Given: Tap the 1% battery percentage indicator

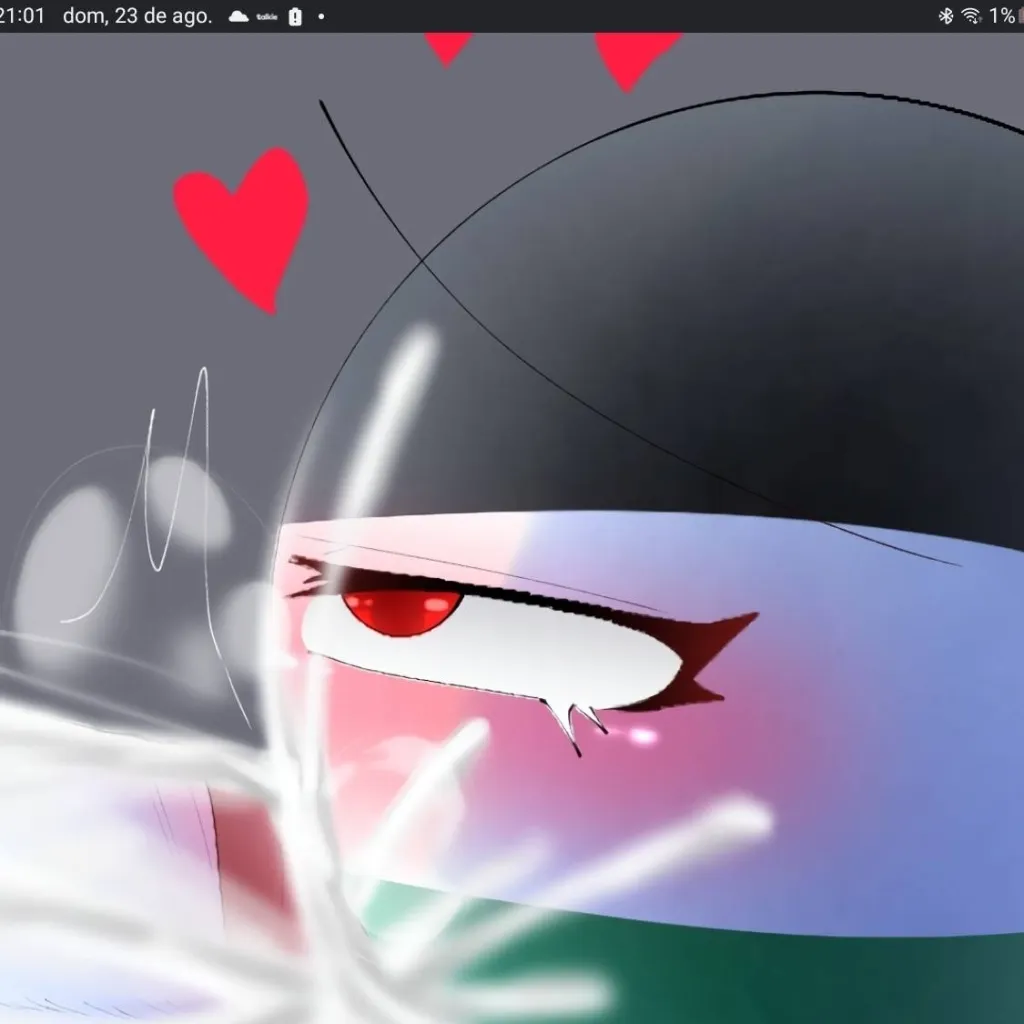Looking at the screenshot, I should pos(1002,16).
